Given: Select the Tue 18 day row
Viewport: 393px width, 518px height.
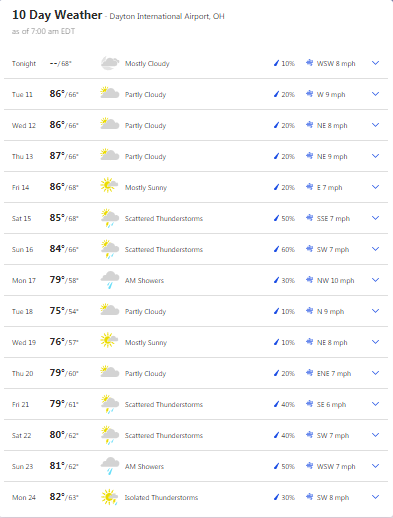Looking at the screenshot, I should tap(196, 311).
